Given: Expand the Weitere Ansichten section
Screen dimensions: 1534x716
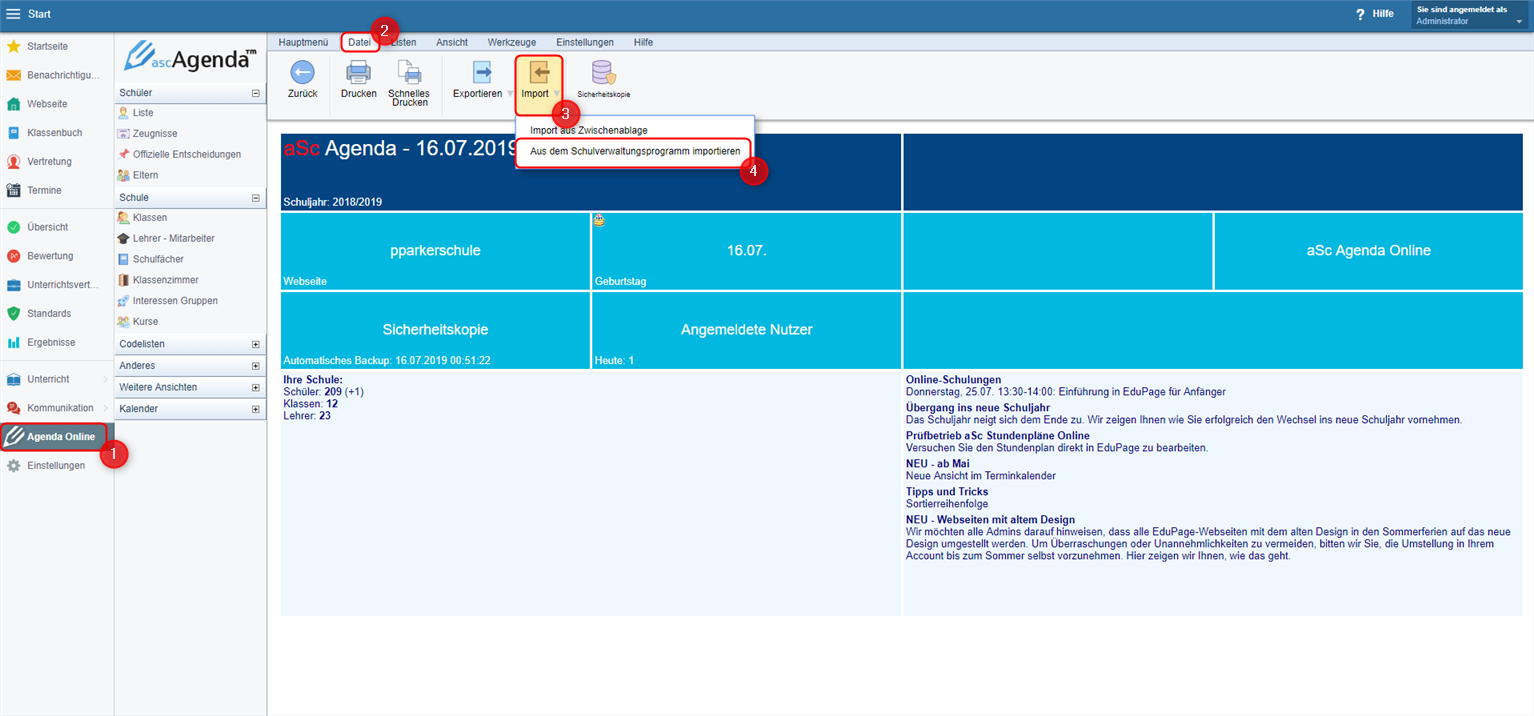Looking at the screenshot, I should pyautogui.click(x=256, y=387).
